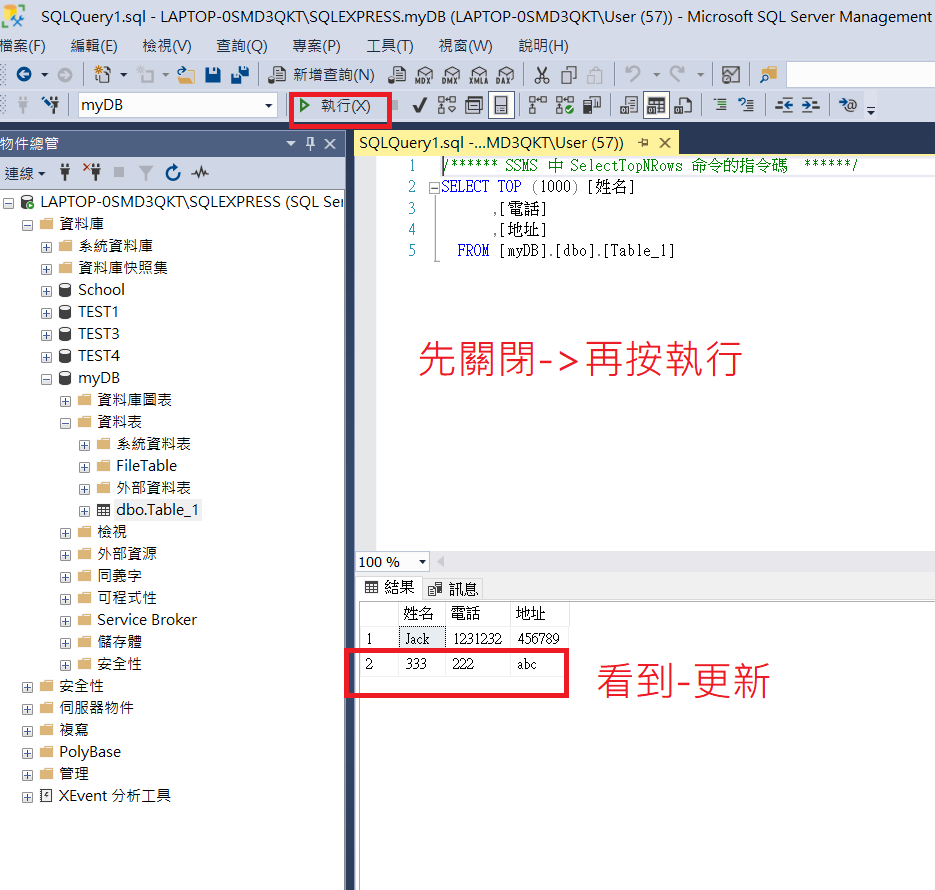This screenshot has width=935, height=890.
Task: Click the Database Engine Query icon
Action: pyautogui.click(x=397, y=75)
